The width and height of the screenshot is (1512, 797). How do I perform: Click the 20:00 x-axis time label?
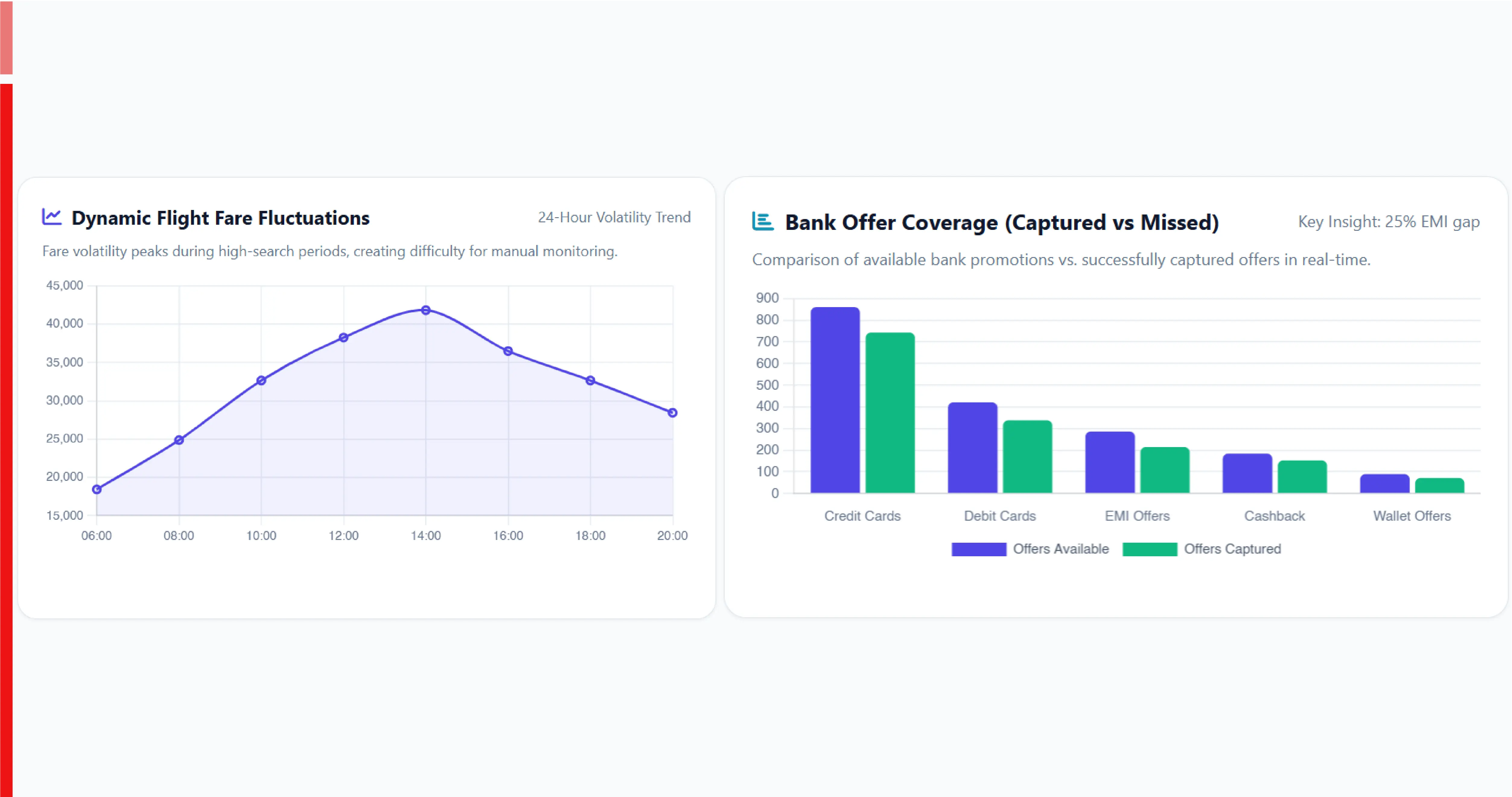click(x=672, y=535)
